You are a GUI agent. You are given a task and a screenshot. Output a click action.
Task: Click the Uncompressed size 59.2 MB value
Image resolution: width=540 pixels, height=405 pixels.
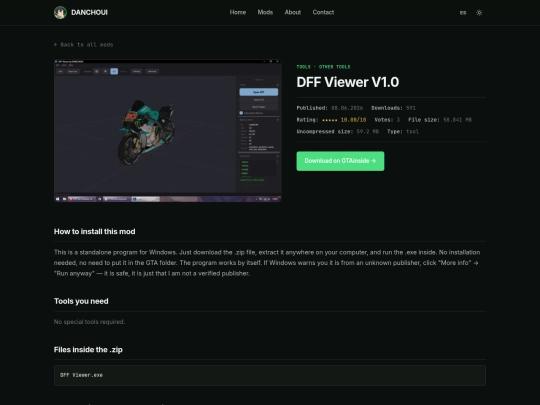(367, 132)
